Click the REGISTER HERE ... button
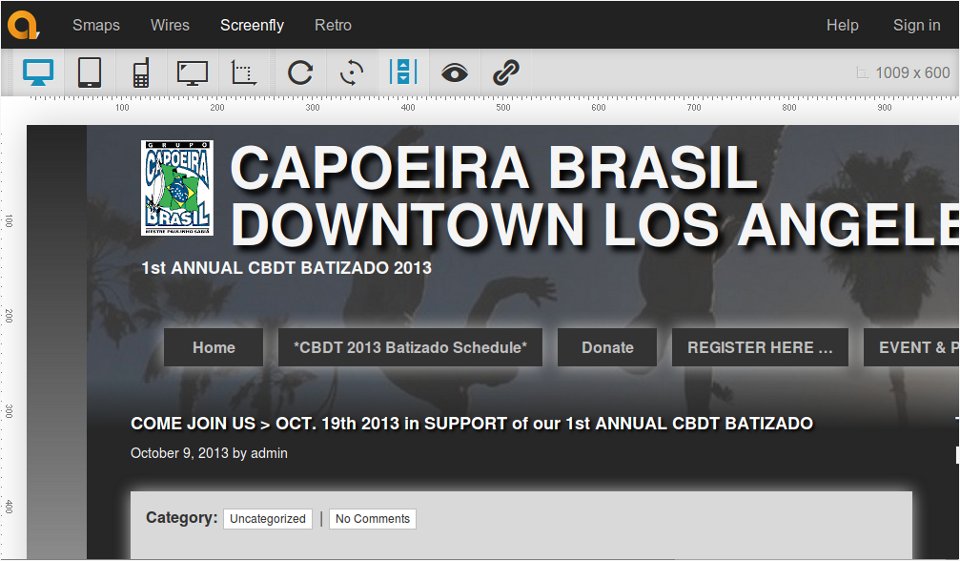Viewport: 960px width, 561px height. [760, 347]
